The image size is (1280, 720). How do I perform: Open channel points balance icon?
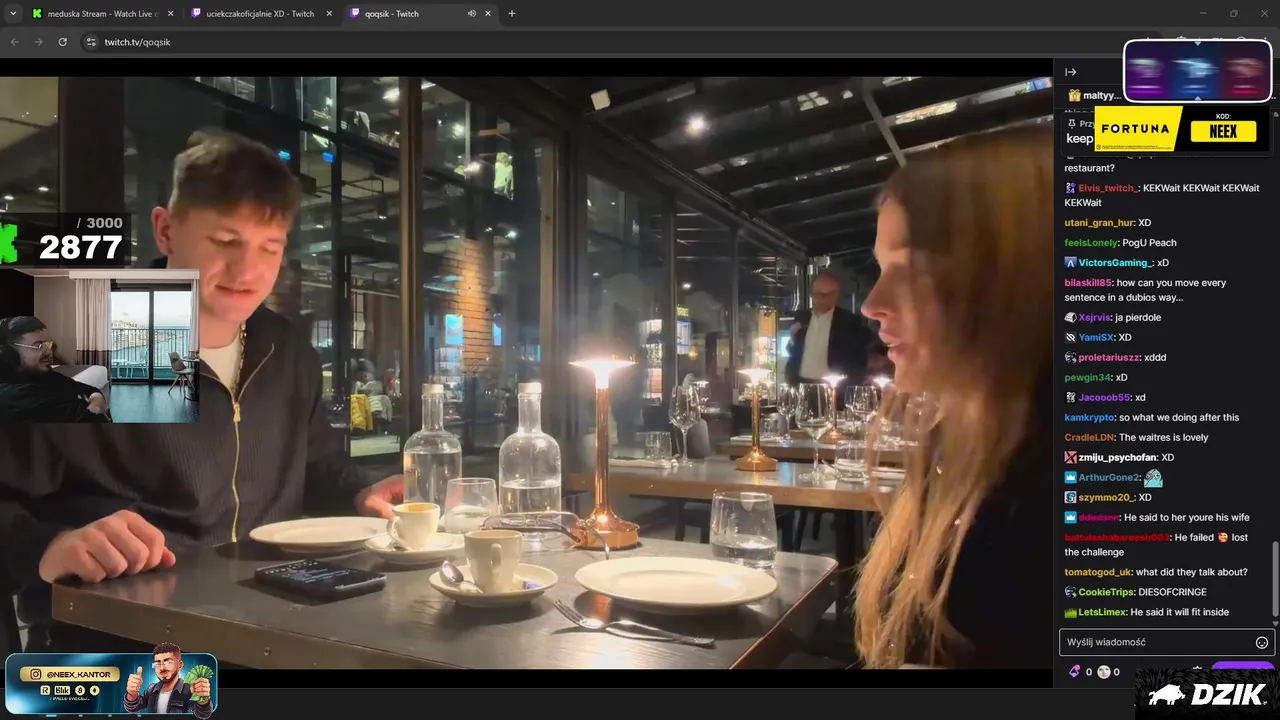1104,672
